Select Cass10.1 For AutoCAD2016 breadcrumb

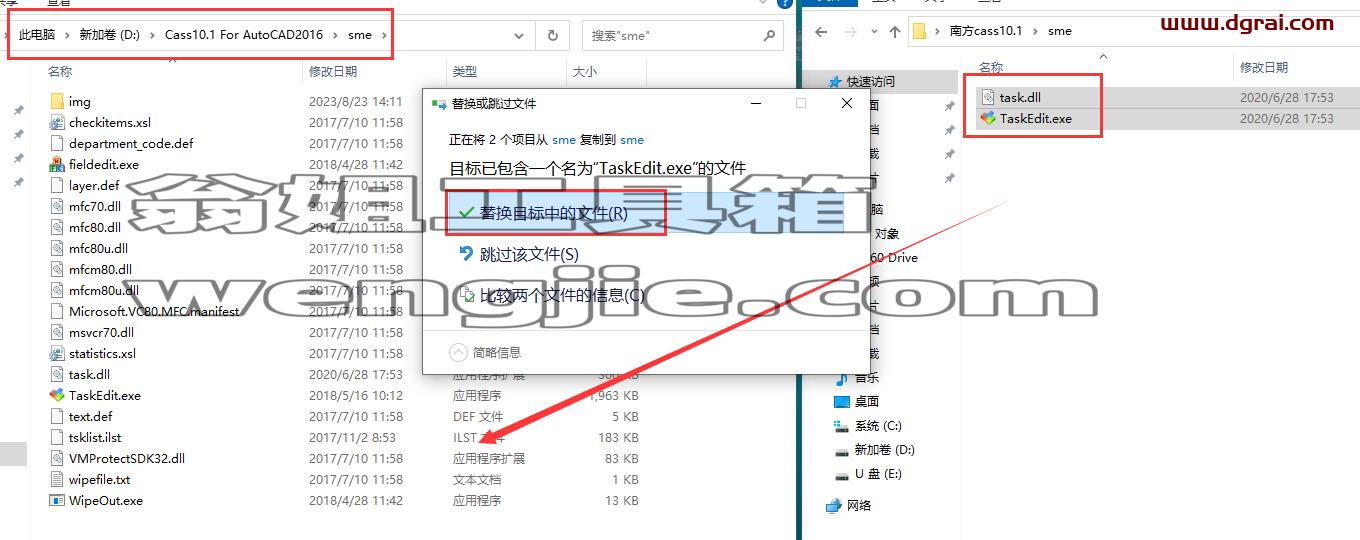pos(244,35)
